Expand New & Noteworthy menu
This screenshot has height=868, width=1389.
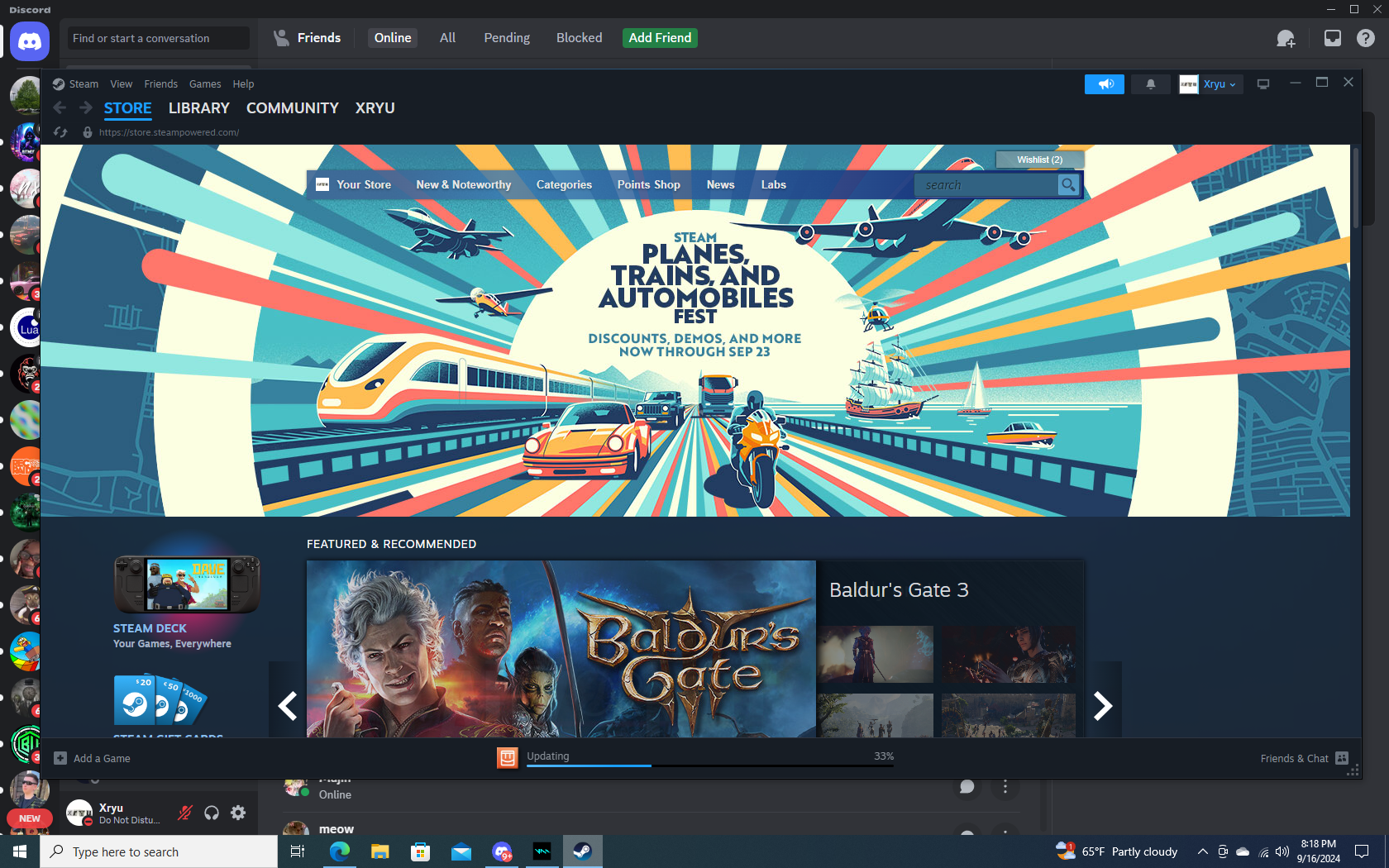click(x=464, y=185)
